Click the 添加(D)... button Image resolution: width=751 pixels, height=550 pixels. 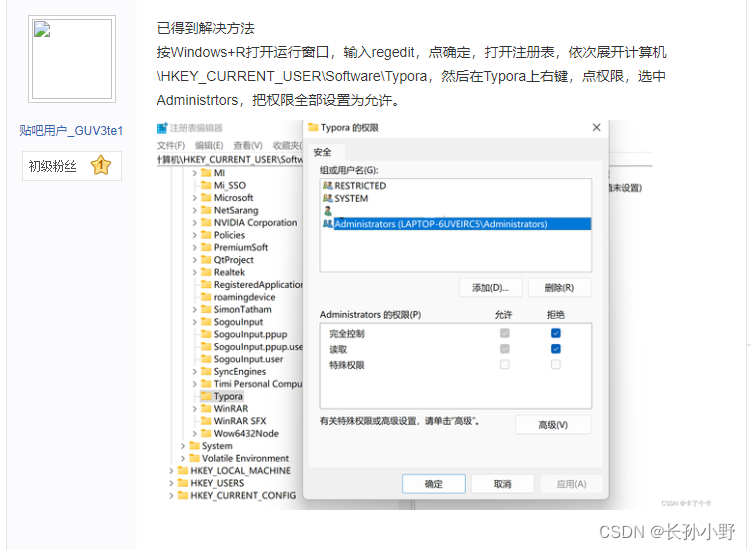pyautogui.click(x=490, y=288)
